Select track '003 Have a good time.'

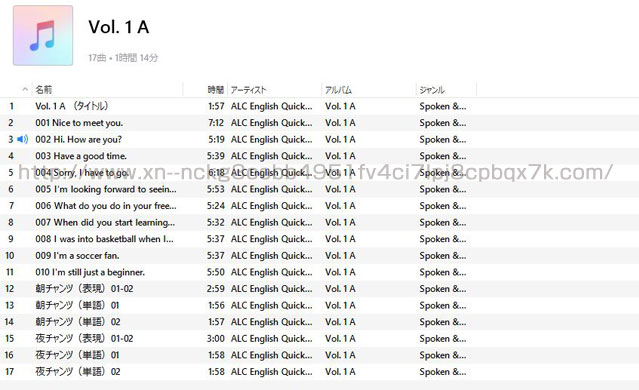[x=81, y=156]
